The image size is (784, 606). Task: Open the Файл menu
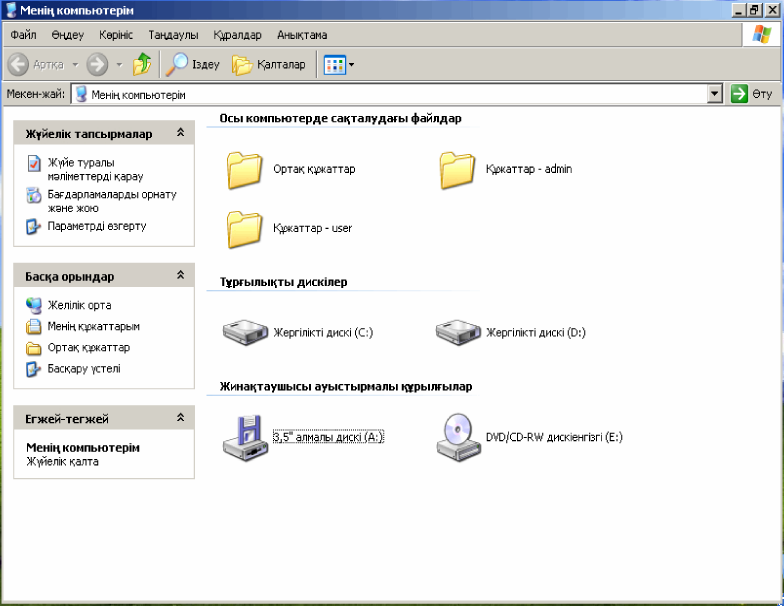tap(23, 35)
